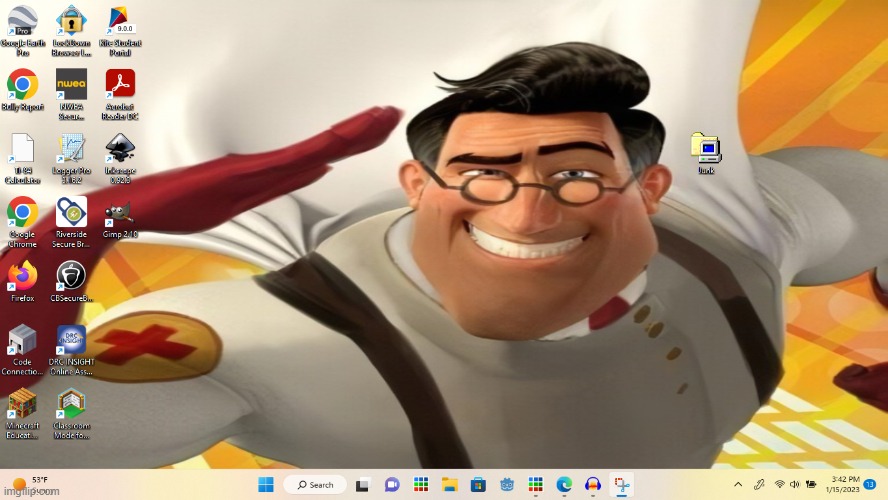Screen dimensions: 888x500
Task: Open clock and calendar at 3:42 PM
Action: 842,485
